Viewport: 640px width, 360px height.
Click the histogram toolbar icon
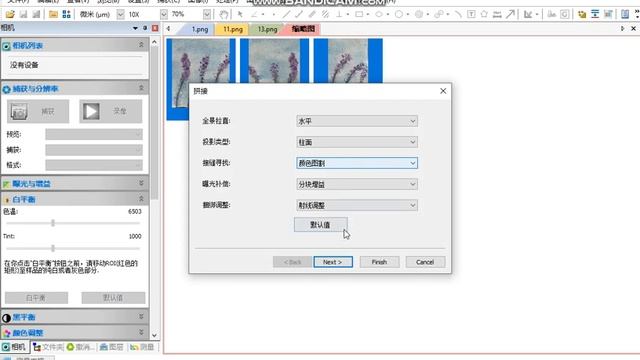click(552, 14)
